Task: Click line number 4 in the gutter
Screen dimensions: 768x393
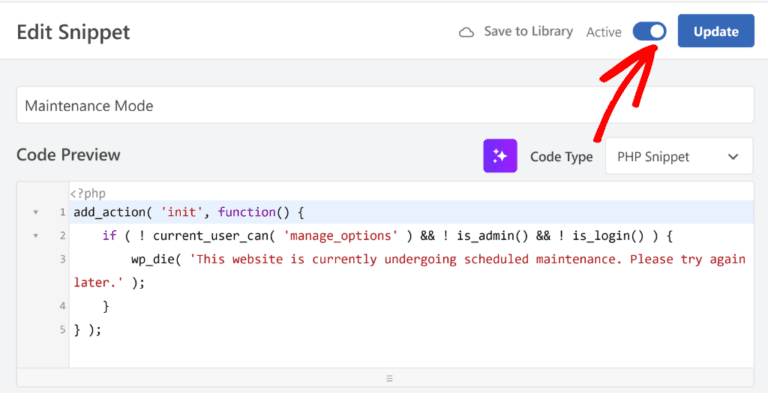Action: pos(62,306)
